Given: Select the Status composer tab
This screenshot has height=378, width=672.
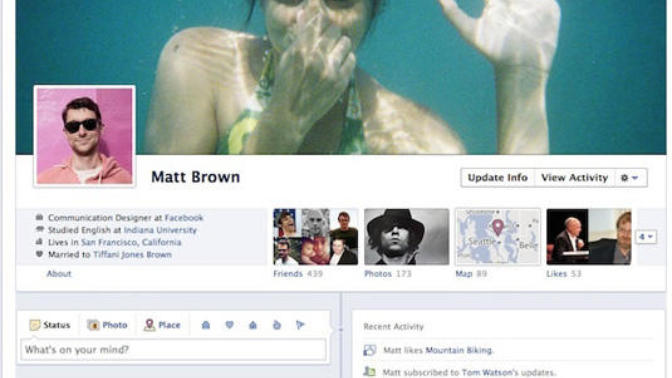Looking at the screenshot, I should (x=50, y=325).
